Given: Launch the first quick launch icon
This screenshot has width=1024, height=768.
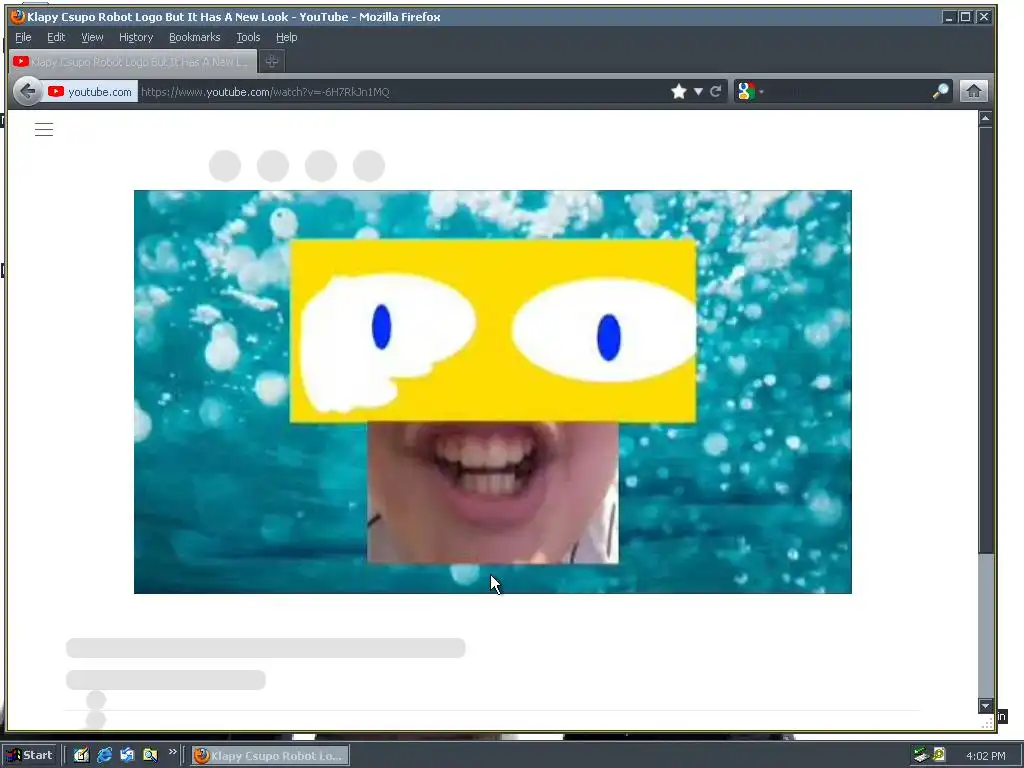Looking at the screenshot, I should [x=81, y=755].
